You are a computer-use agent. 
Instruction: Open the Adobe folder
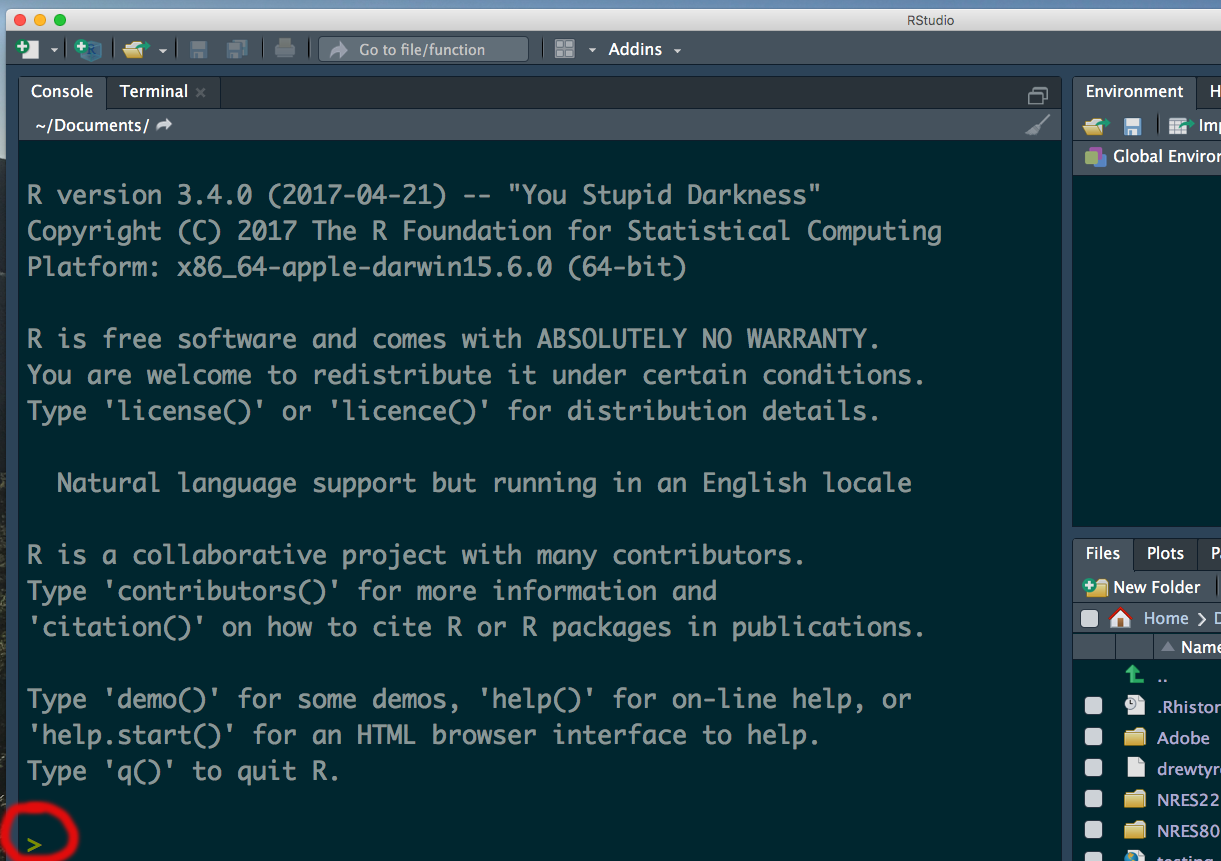click(x=1183, y=738)
